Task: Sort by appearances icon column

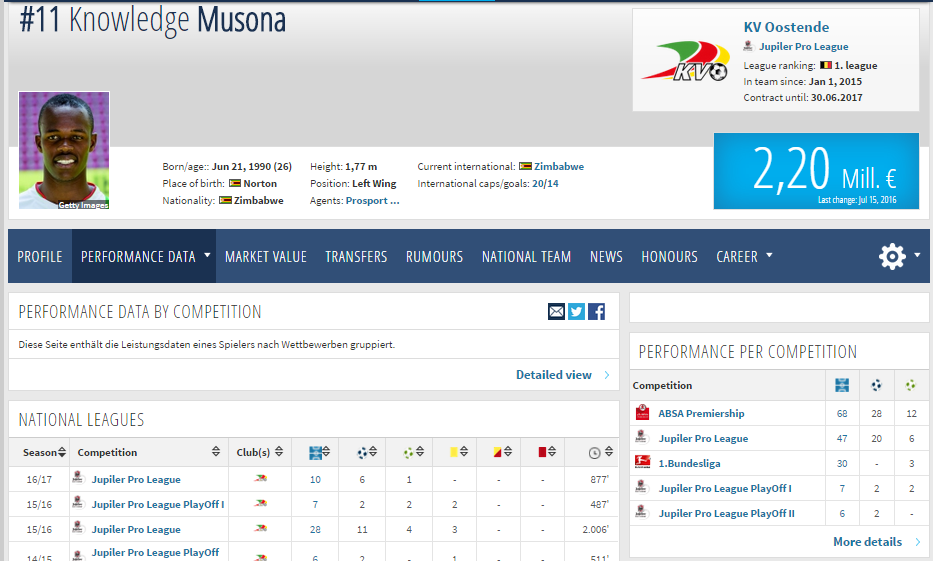Action: coord(320,453)
